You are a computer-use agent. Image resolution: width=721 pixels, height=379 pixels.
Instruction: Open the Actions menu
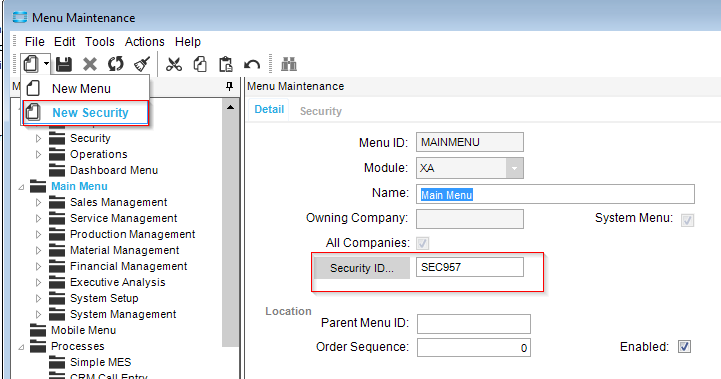pyautogui.click(x=145, y=42)
